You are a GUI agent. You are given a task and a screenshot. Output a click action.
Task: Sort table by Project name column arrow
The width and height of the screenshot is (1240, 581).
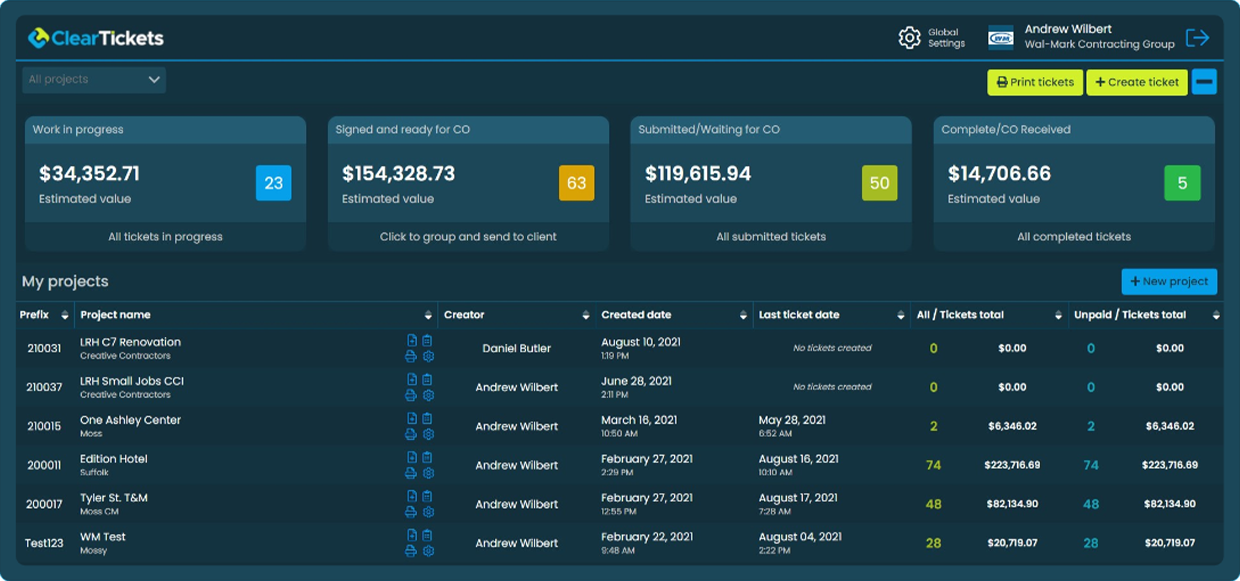[429, 315]
